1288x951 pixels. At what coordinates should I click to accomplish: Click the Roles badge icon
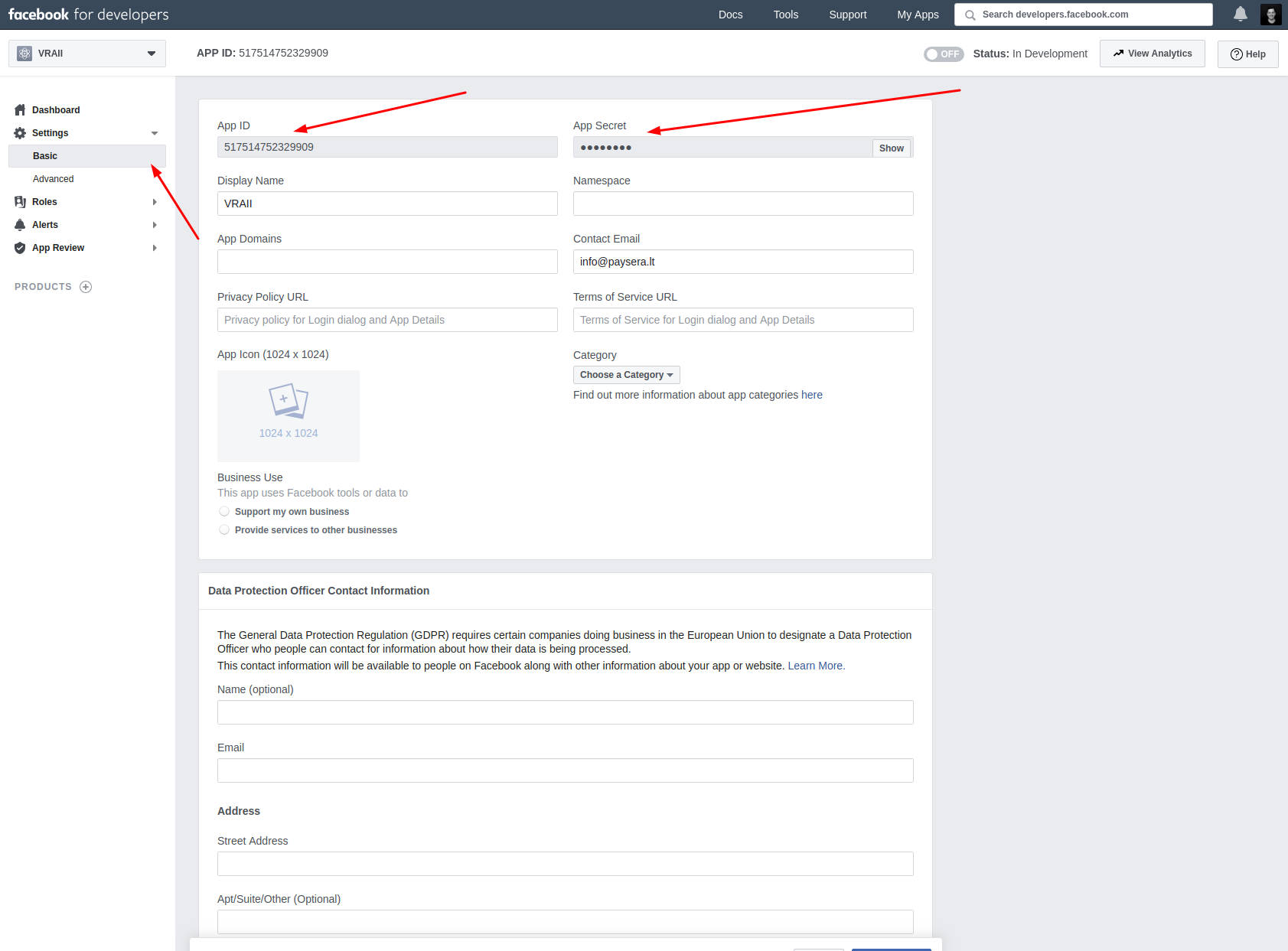(20, 202)
